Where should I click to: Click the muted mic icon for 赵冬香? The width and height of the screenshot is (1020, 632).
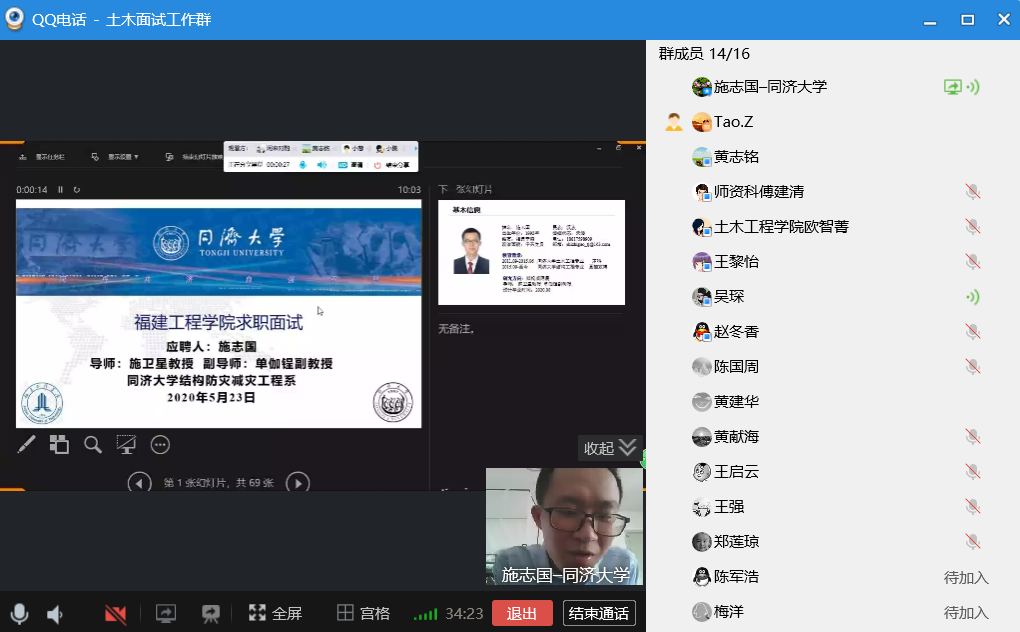point(973,332)
